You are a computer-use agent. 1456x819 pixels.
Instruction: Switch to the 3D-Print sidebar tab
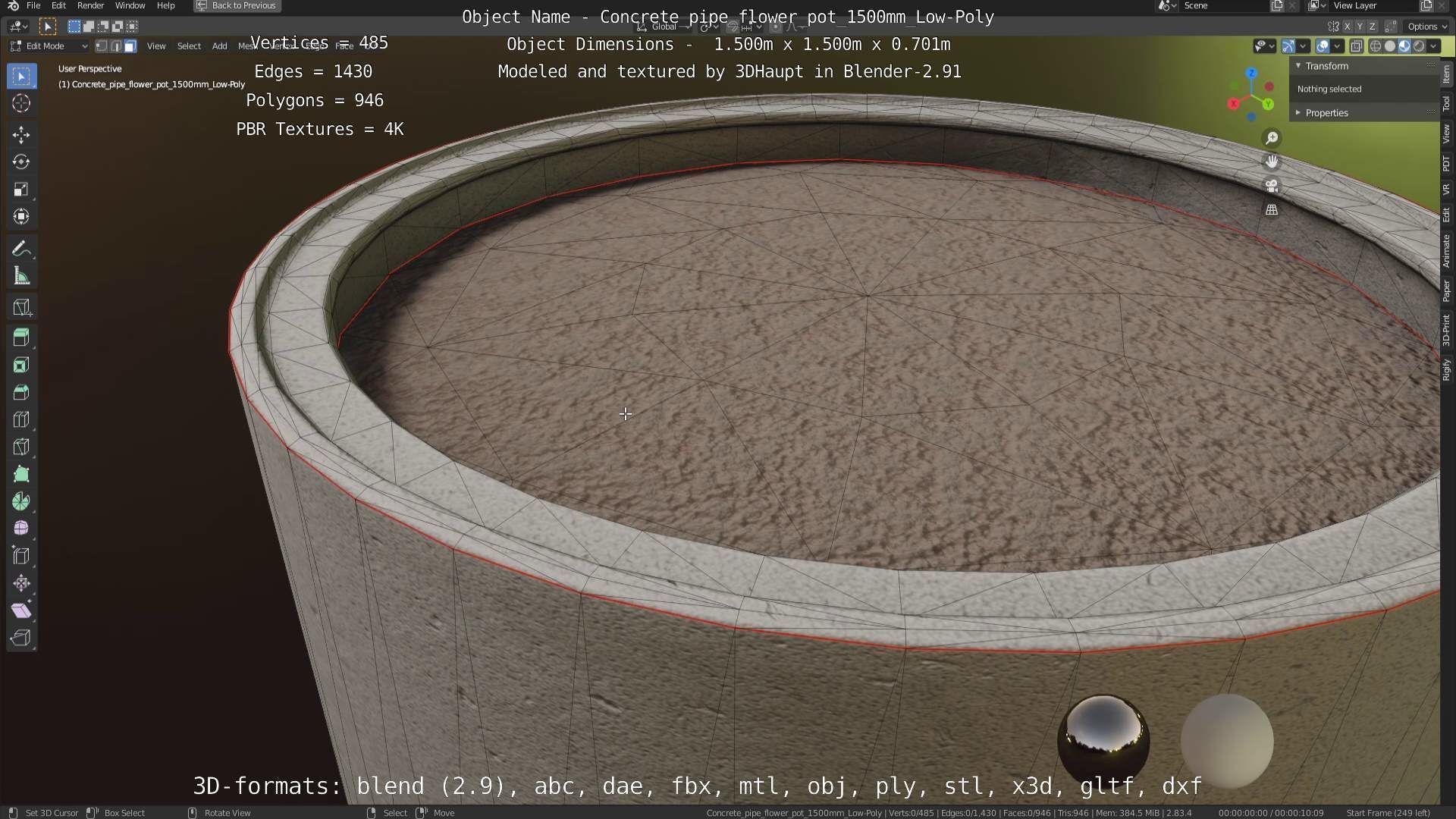point(1446,331)
